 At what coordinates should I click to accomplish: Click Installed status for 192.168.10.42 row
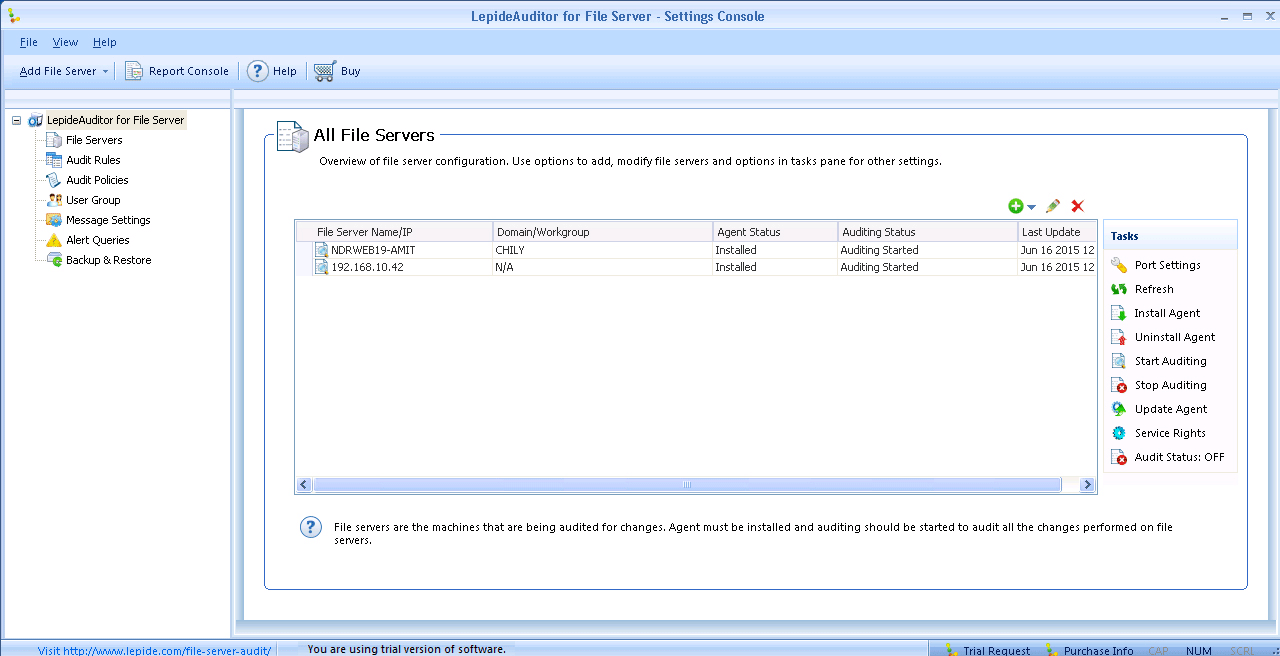(x=736, y=267)
